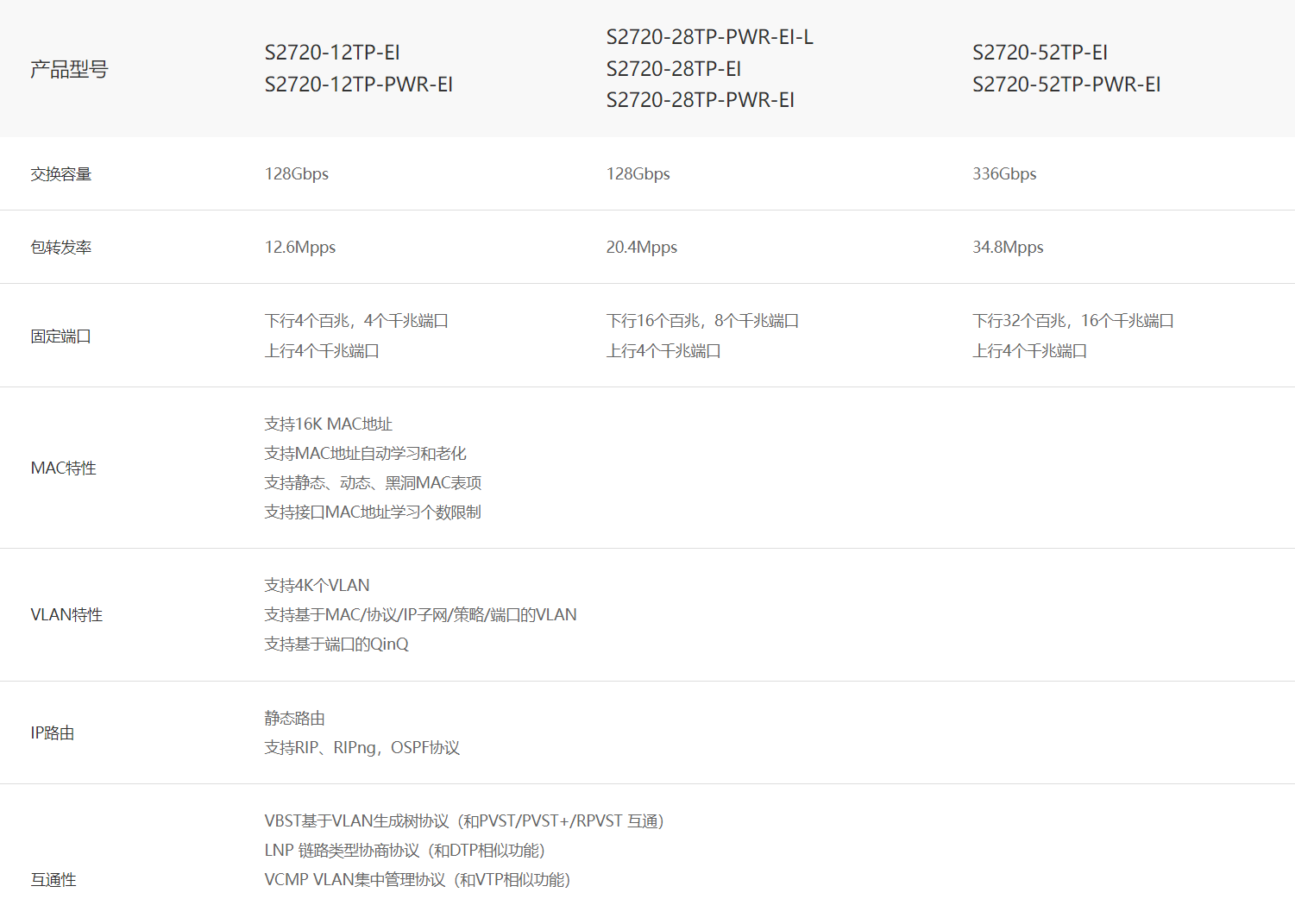Select the 336Gbps switching capacity value
The height and width of the screenshot is (924, 1295).
point(1004,174)
